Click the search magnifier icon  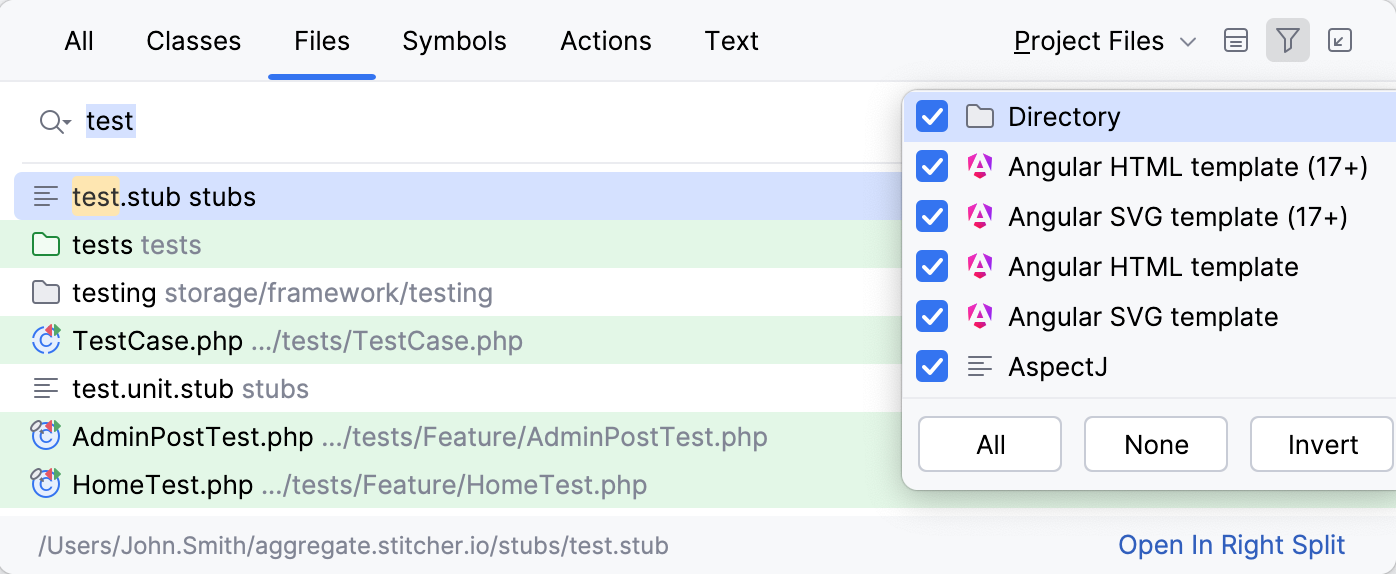[x=52, y=122]
